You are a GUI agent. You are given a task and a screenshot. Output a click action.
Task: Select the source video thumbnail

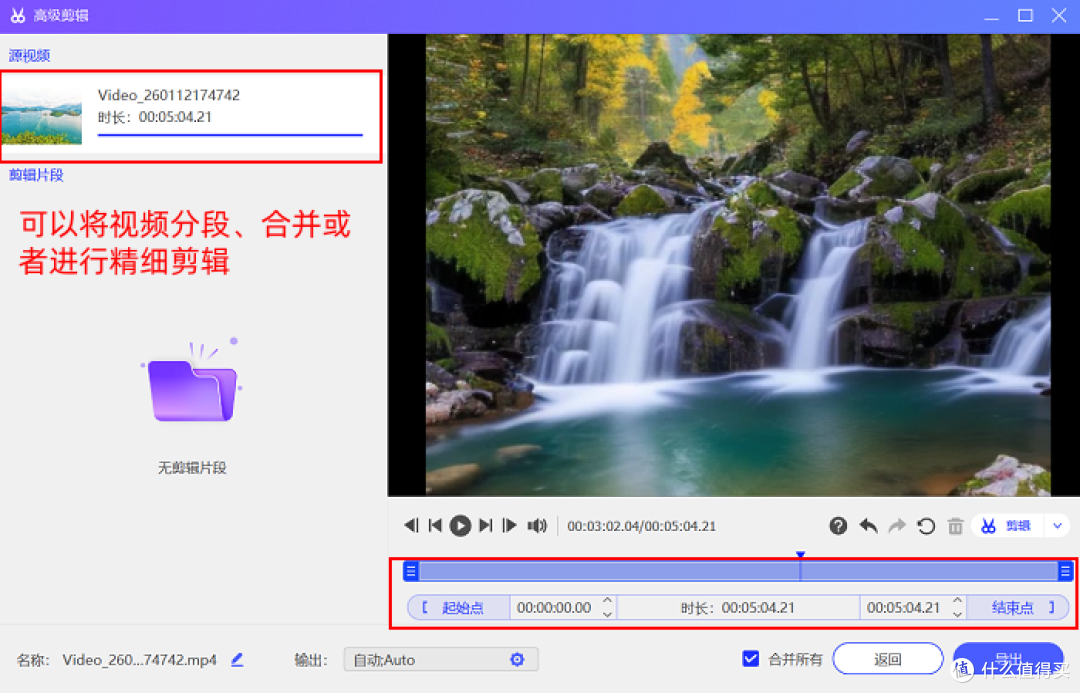[x=41, y=116]
